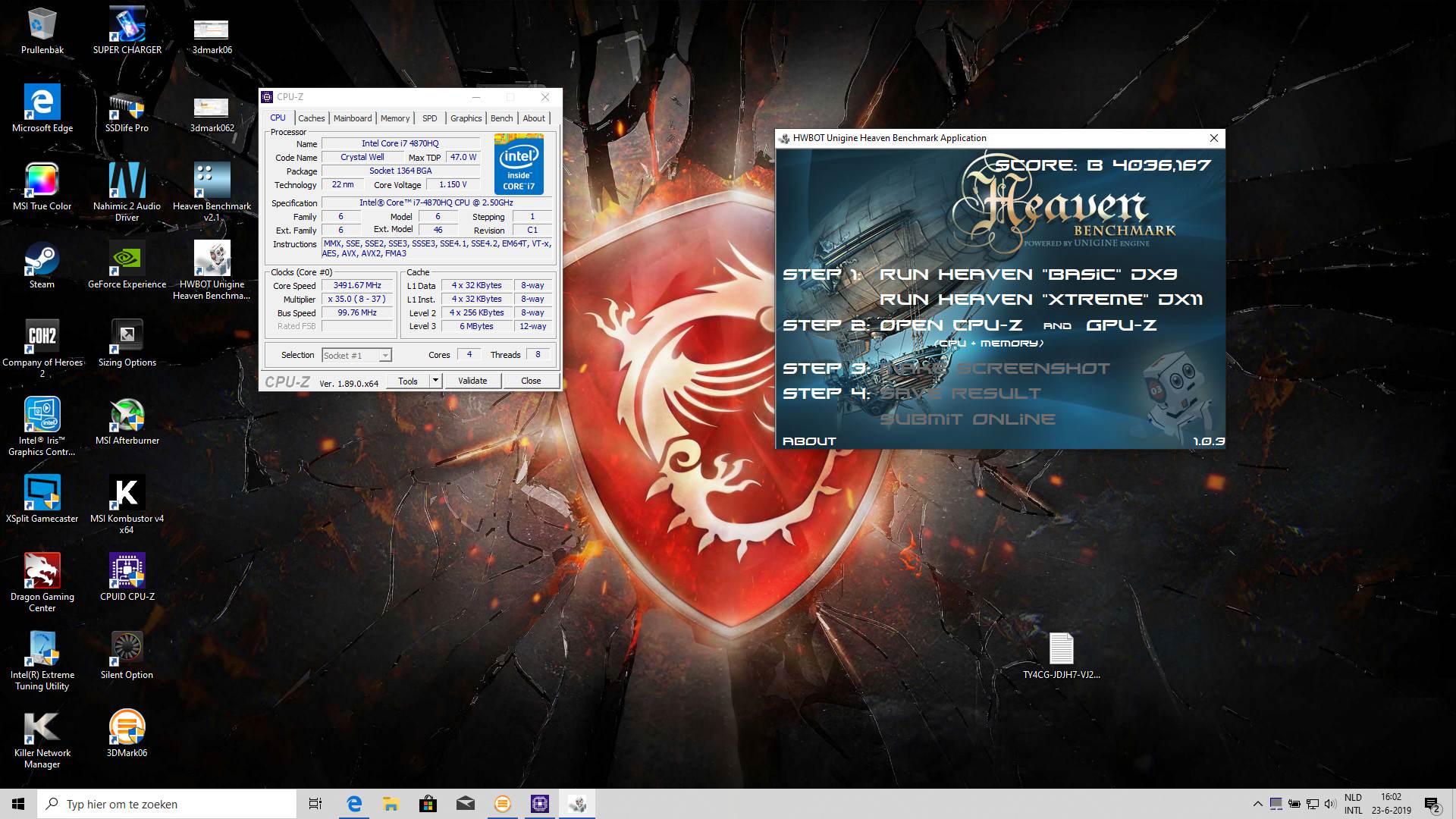The width and height of the screenshot is (1456, 819).
Task: Click Open CPU-Z link in Heaven app
Action: point(951,325)
